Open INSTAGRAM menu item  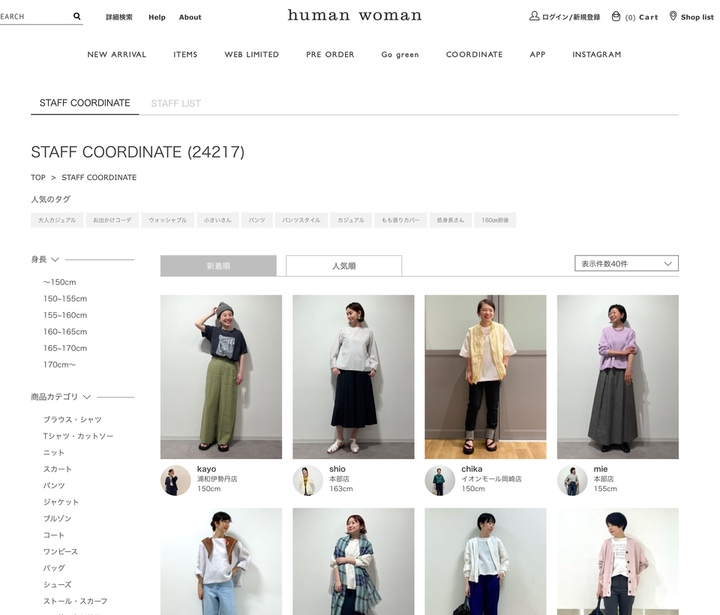[596, 54]
